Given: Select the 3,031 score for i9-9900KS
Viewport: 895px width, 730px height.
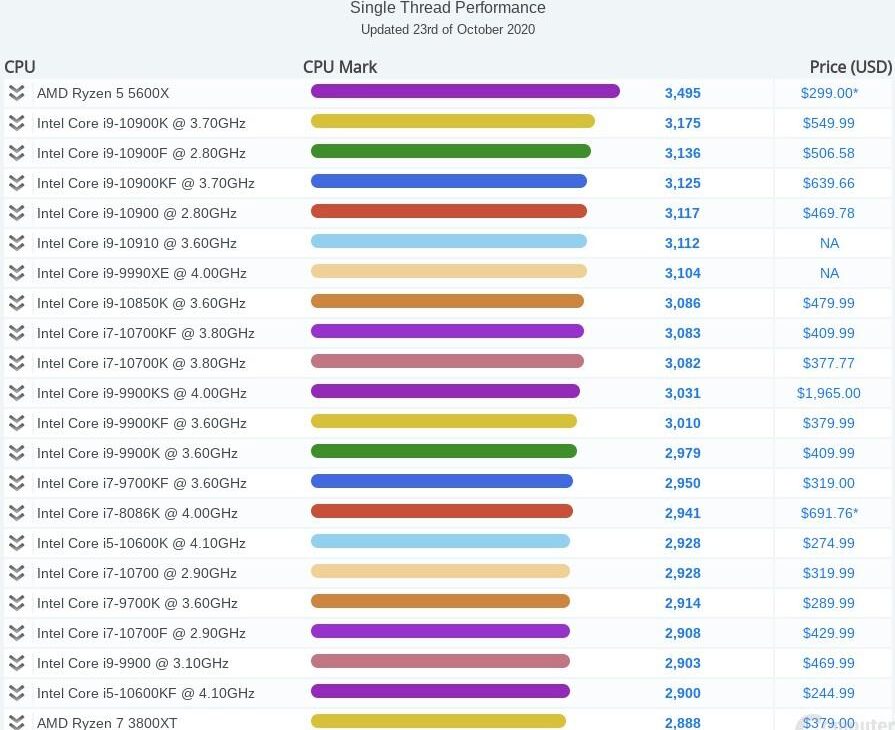Looking at the screenshot, I should [x=682, y=393].
